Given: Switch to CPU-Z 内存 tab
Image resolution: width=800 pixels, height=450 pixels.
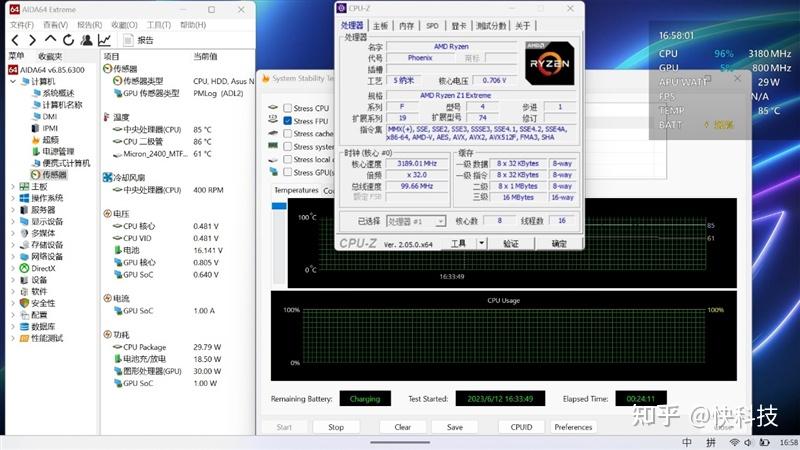Looking at the screenshot, I should point(407,26).
